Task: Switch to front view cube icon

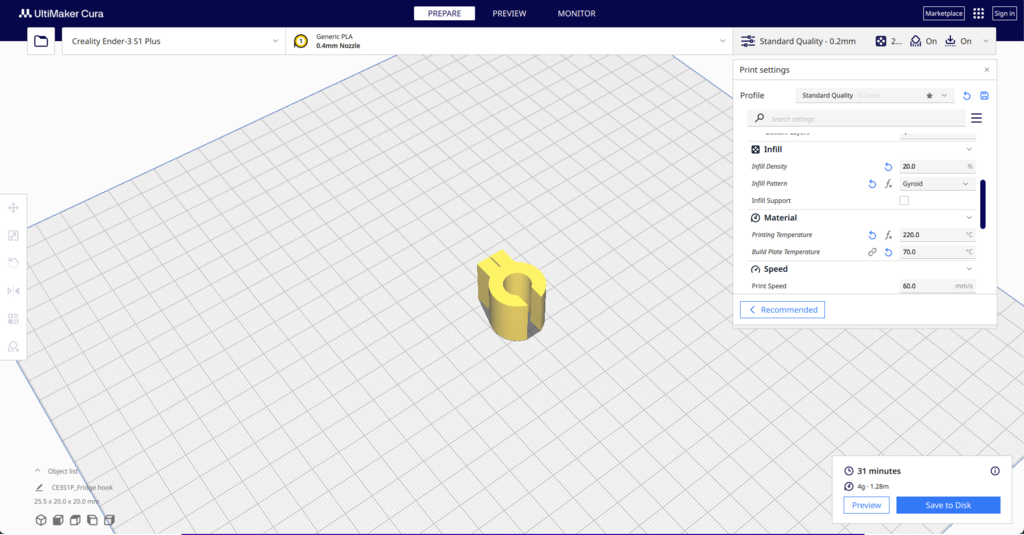Action: click(58, 520)
